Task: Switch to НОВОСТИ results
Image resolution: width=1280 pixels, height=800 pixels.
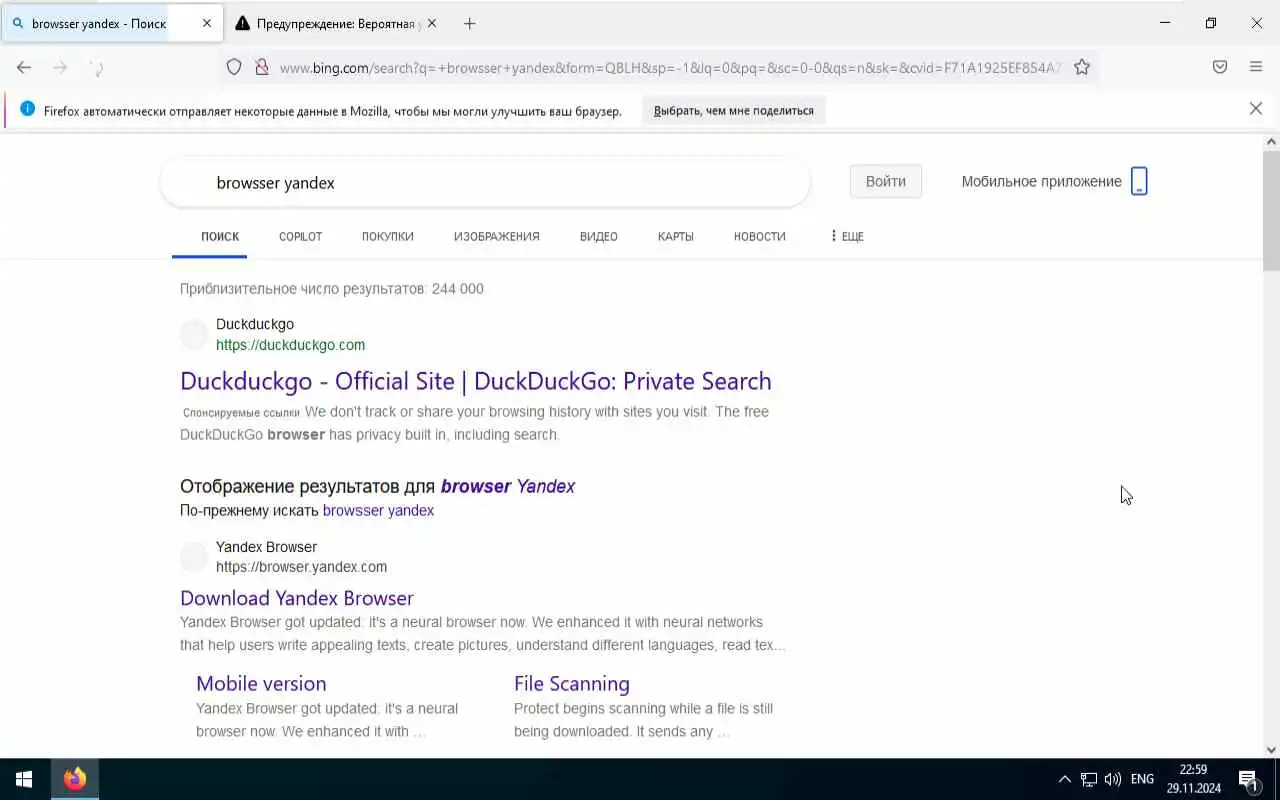Action: [x=760, y=237]
